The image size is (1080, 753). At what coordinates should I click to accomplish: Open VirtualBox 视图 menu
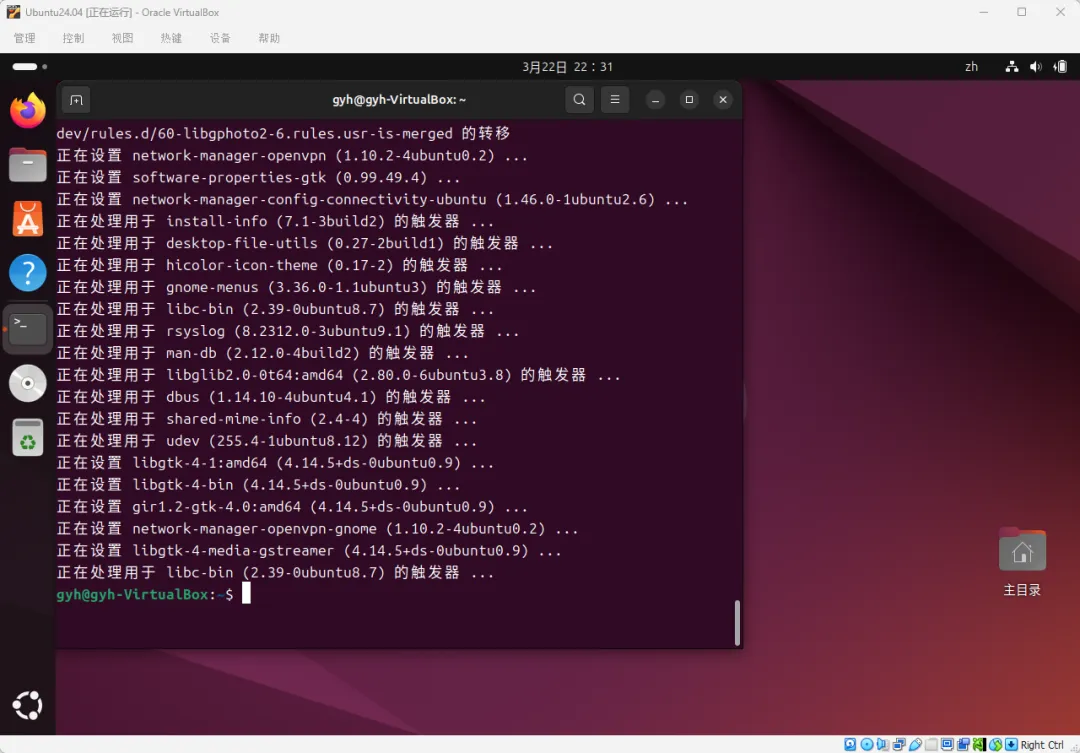tap(123, 38)
